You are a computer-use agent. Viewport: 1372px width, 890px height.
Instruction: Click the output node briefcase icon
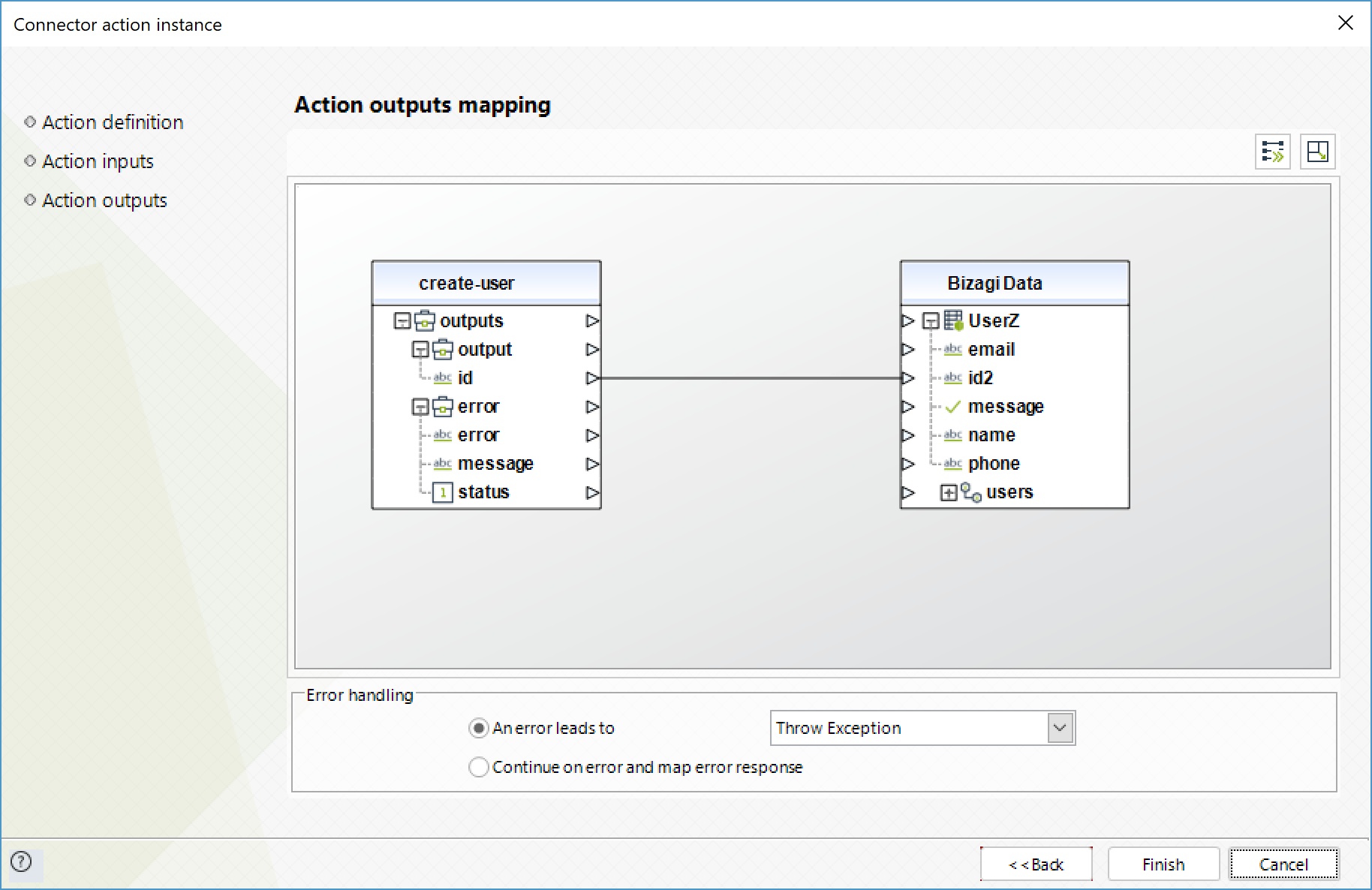(x=443, y=349)
